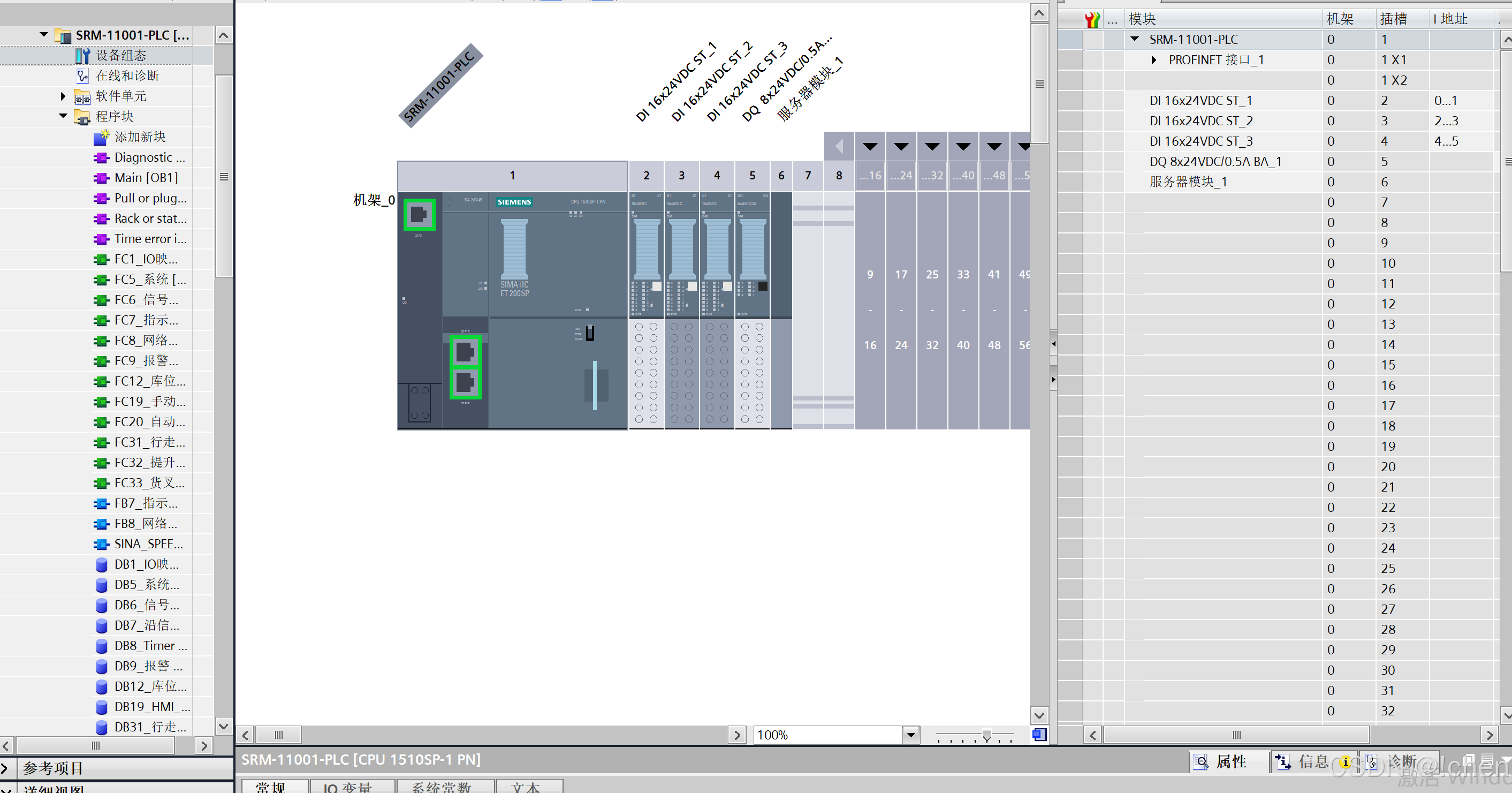This screenshot has width=1512, height=793.
Task: Click the 添加新块 add new block icon
Action: (x=101, y=138)
